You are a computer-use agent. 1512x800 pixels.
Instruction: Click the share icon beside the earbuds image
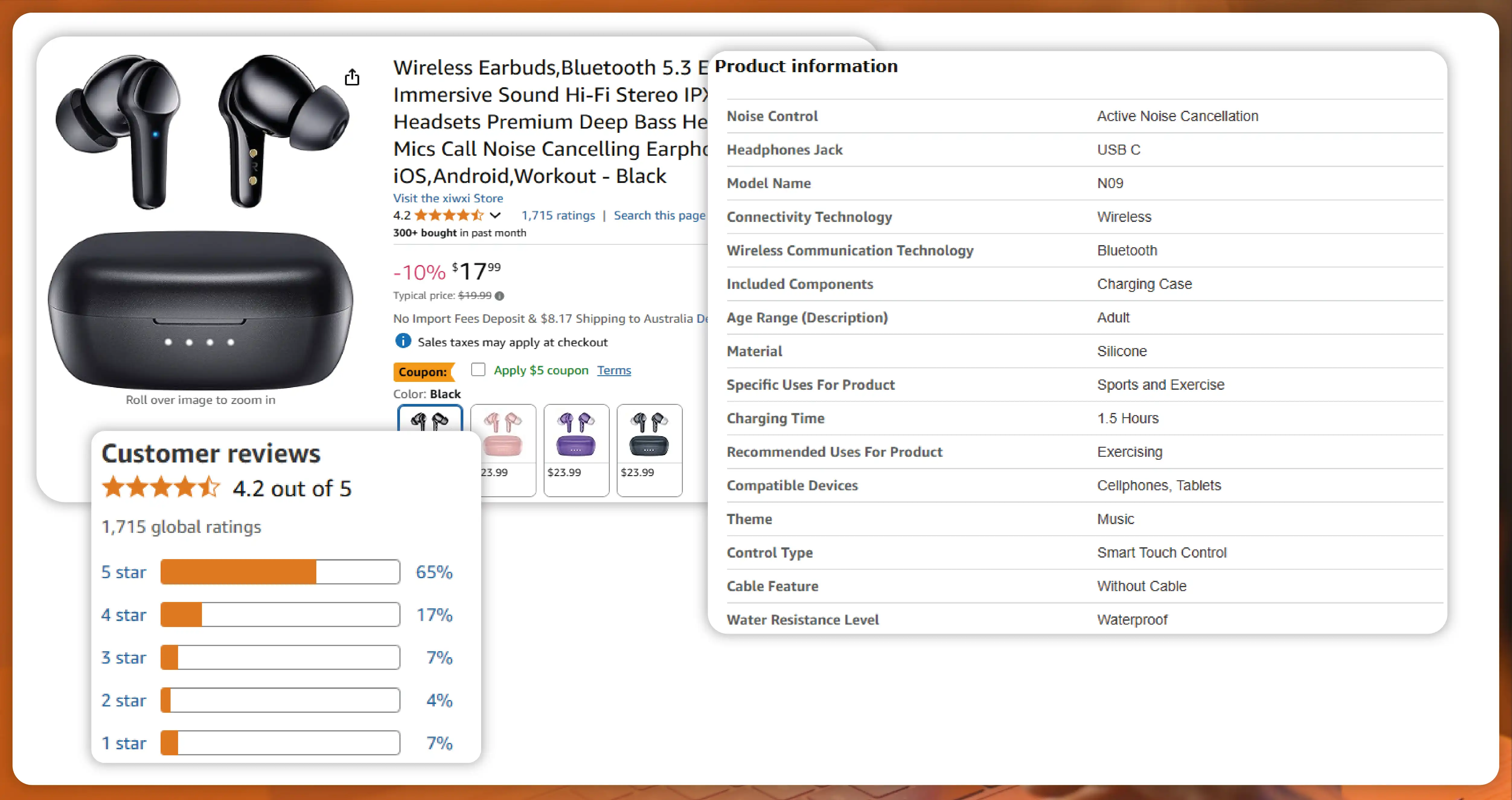click(x=352, y=77)
